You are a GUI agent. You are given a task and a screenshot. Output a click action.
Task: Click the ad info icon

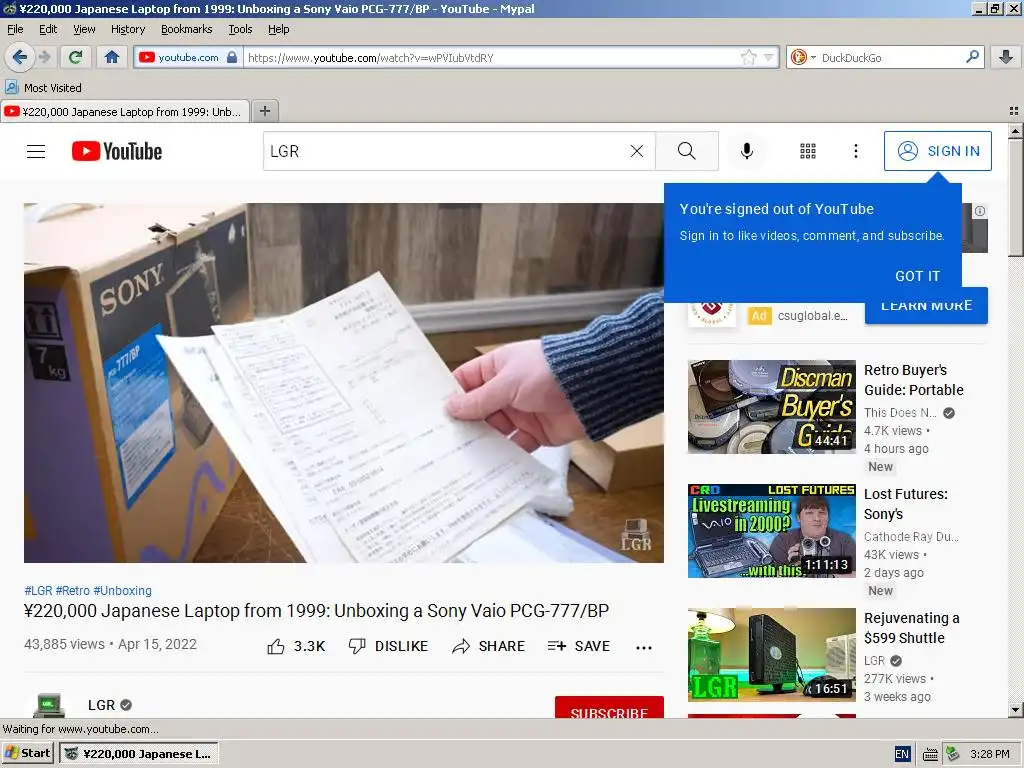tap(980, 211)
